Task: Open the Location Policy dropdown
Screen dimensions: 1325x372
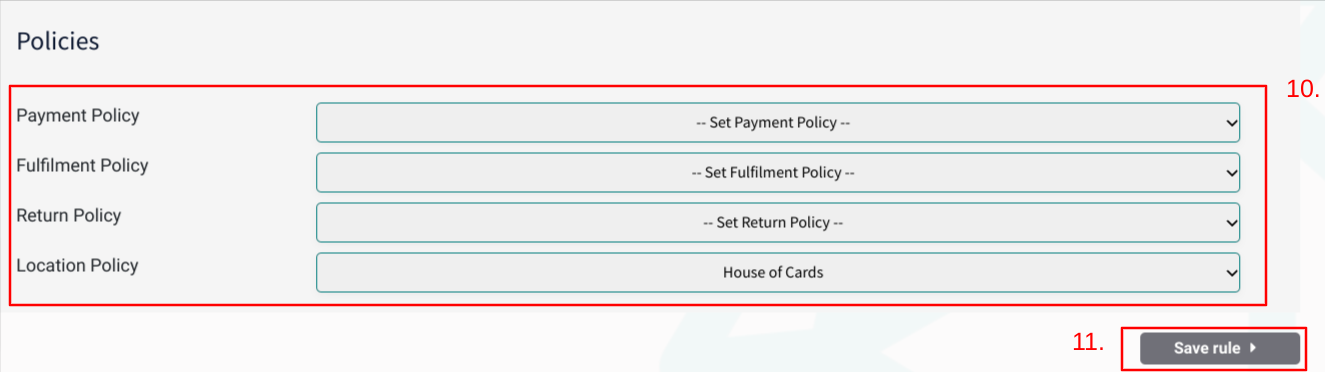Action: pyautogui.click(x=778, y=272)
